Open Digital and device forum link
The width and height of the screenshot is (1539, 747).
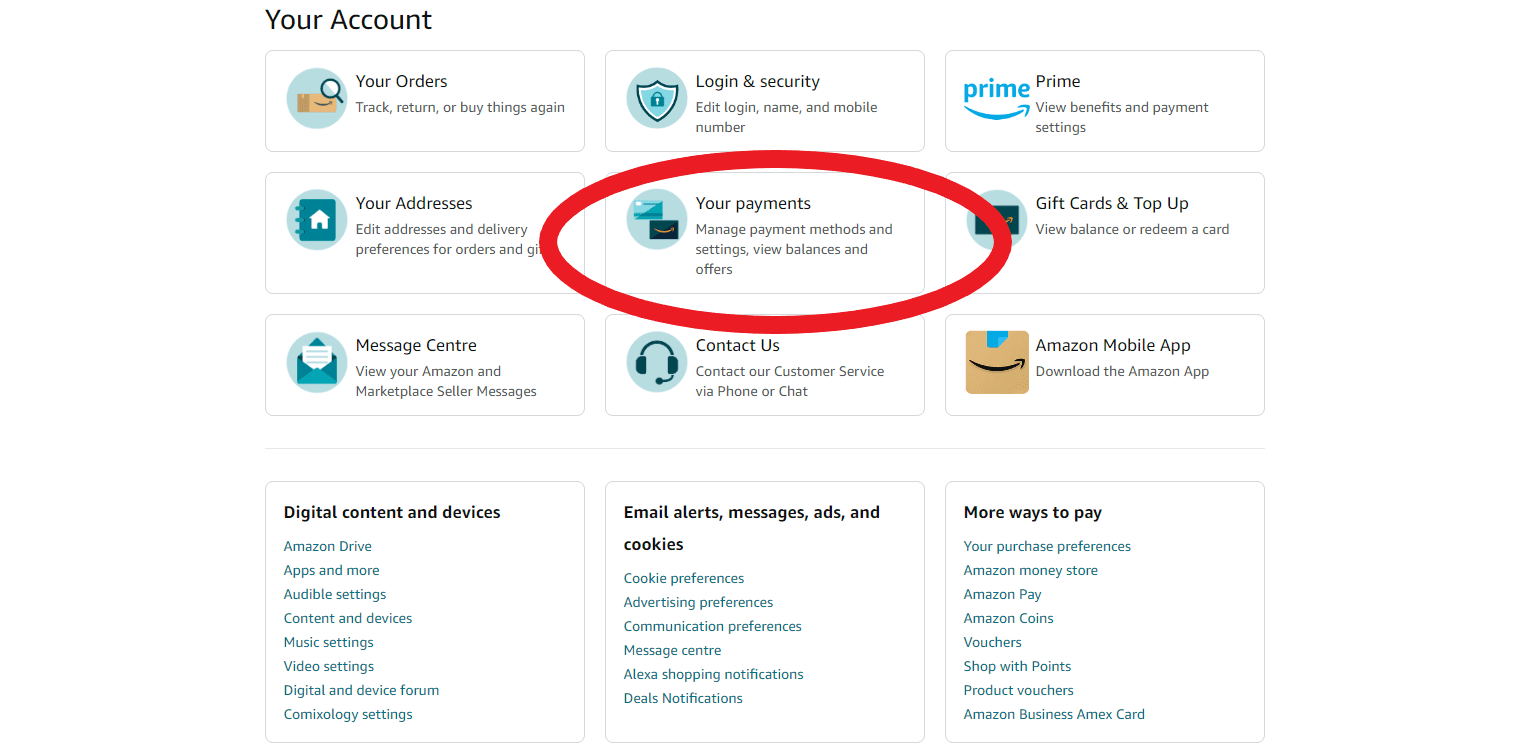point(361,690)
